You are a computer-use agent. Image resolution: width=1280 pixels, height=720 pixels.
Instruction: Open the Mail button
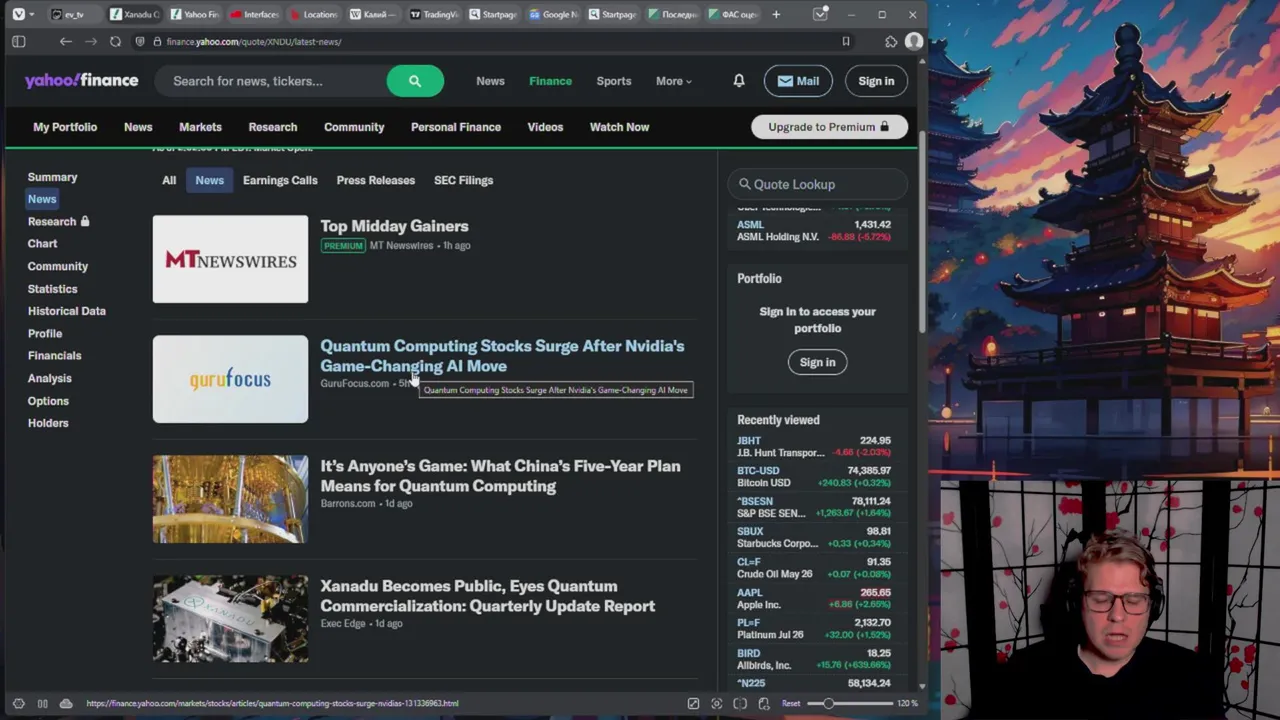[798, 81]
